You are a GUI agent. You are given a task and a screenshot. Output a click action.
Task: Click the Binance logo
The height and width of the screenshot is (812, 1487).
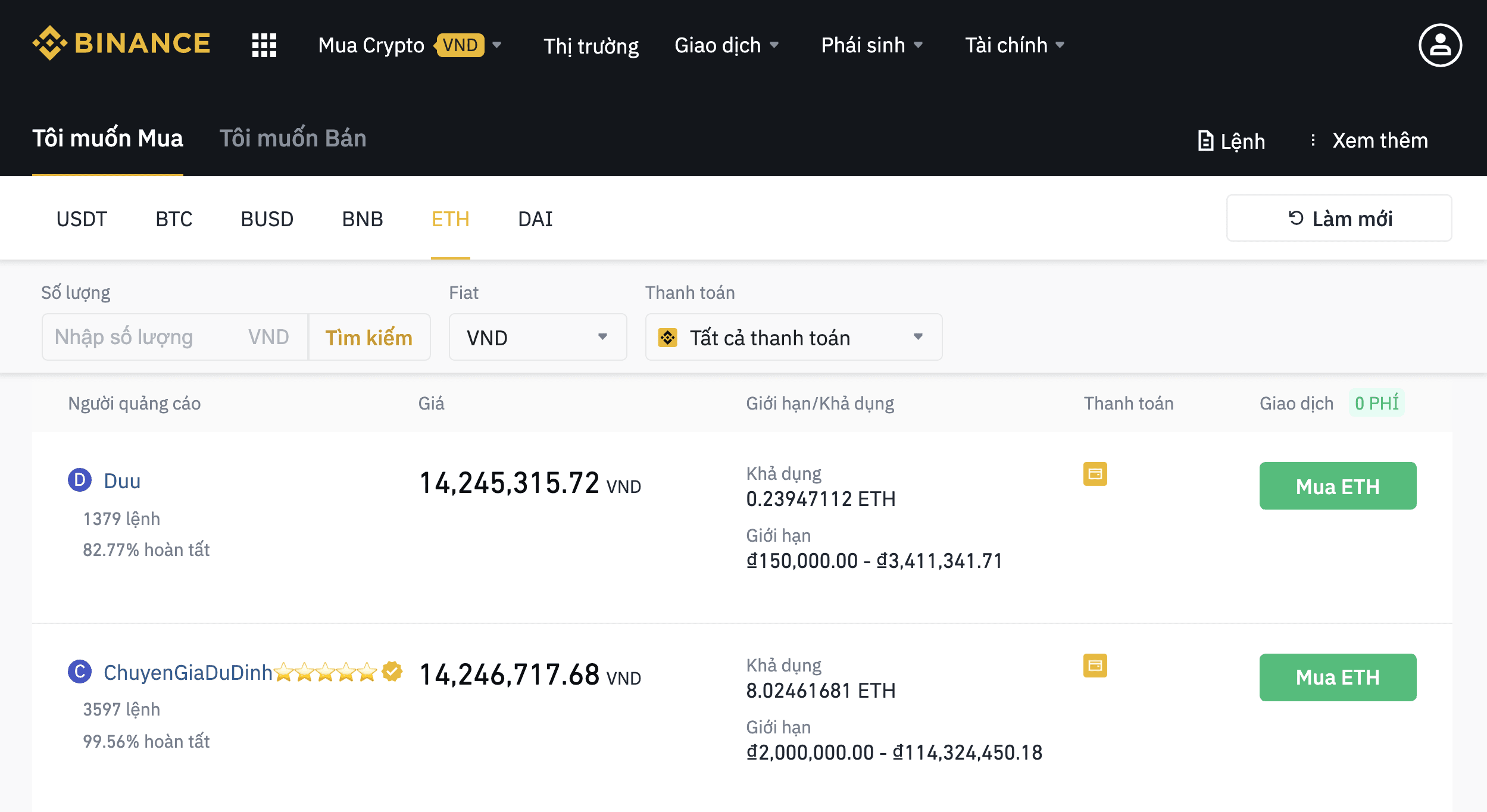[x=121, y=43]
